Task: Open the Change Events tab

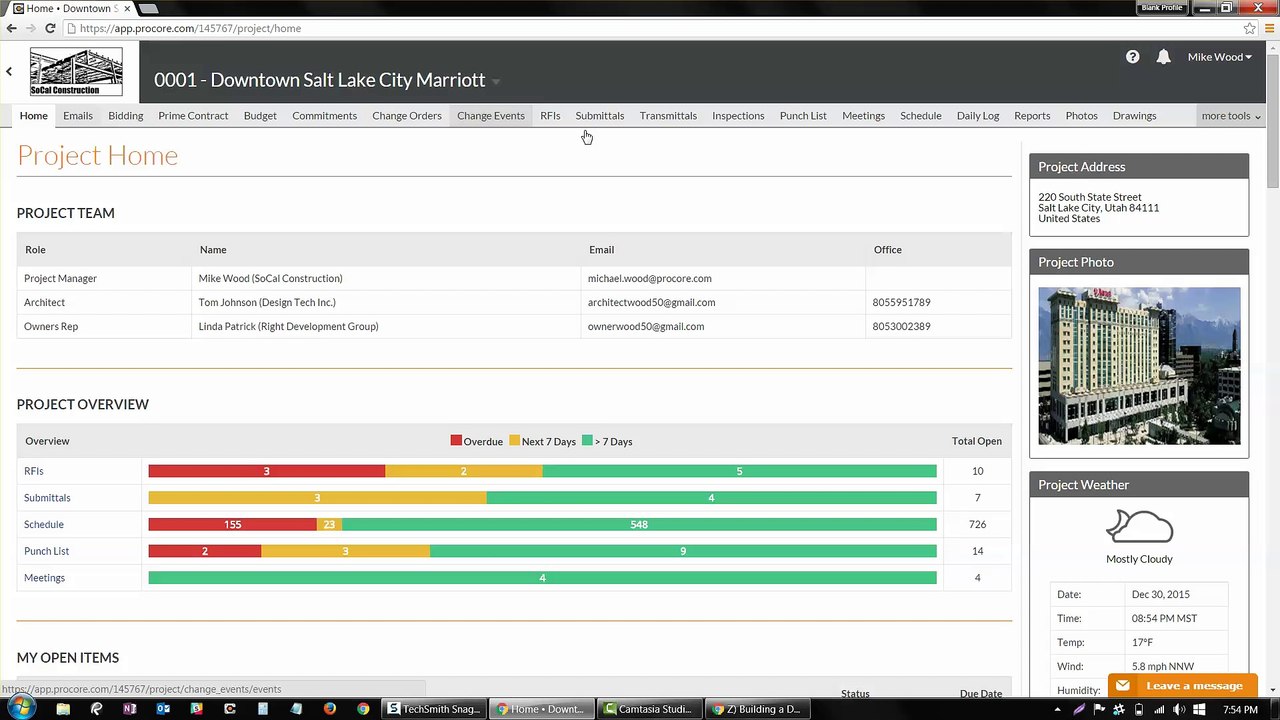Action: 490,116
